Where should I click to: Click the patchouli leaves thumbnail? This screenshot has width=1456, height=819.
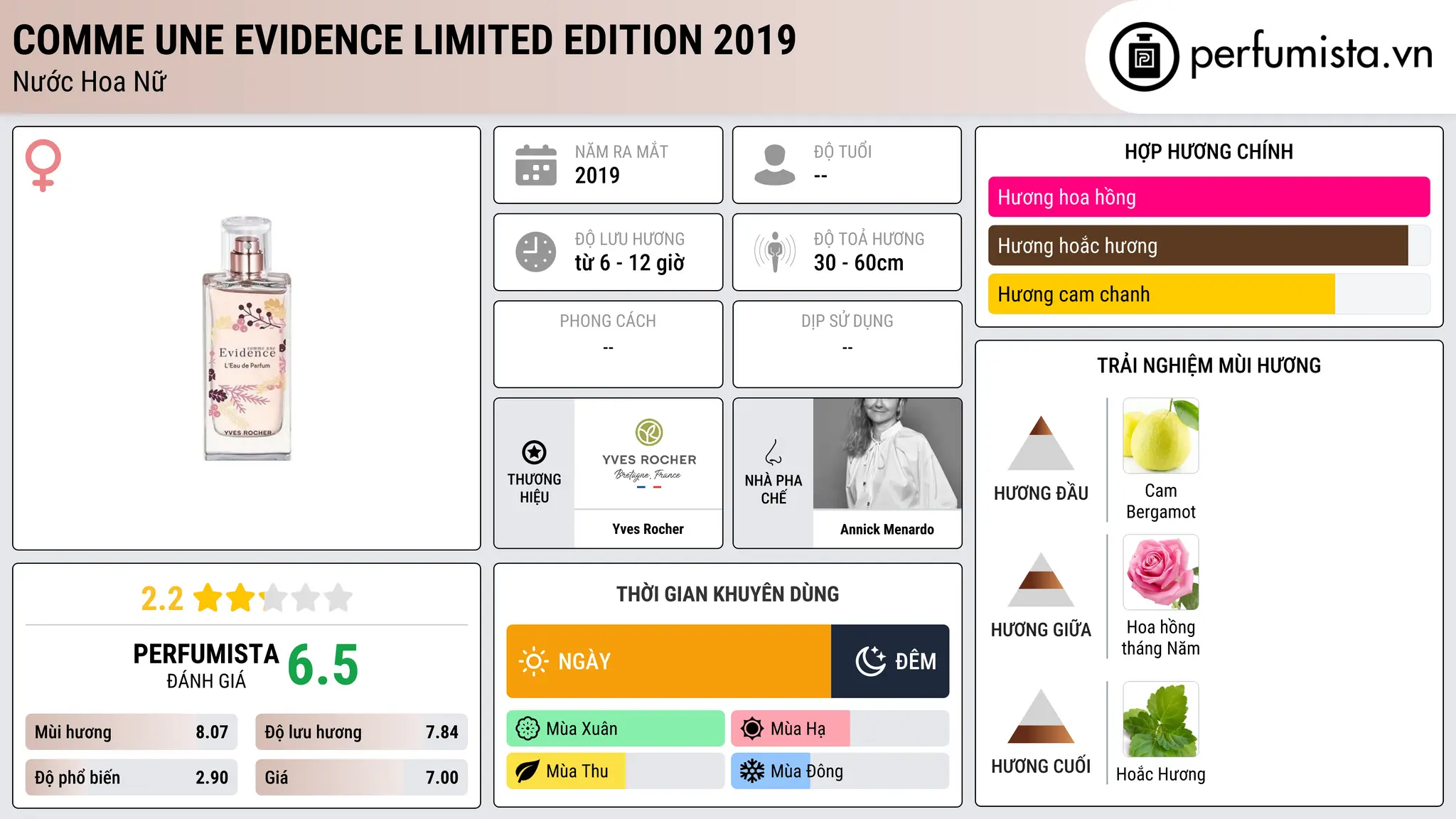pos(1161,719)
